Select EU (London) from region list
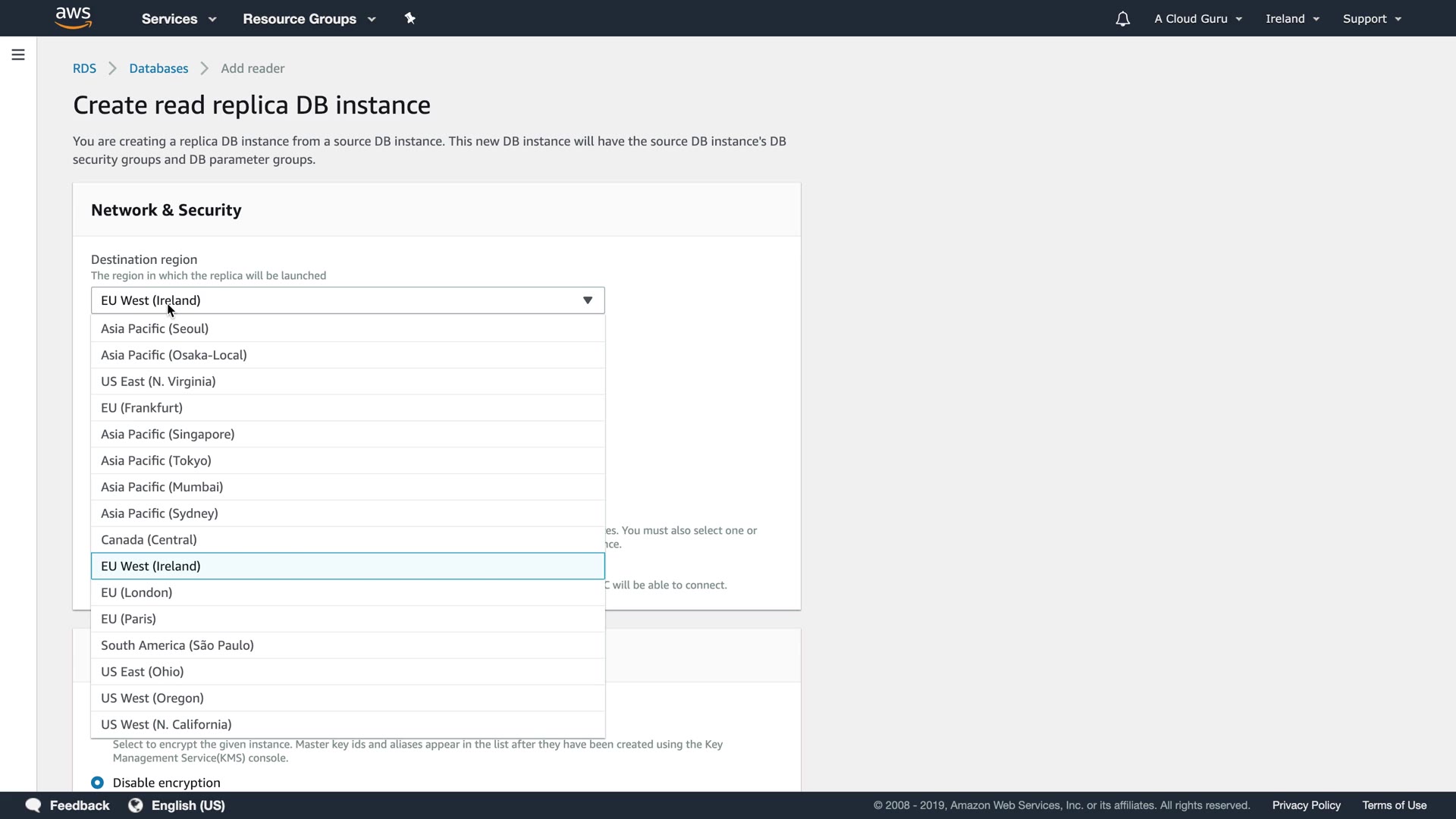Screen dimensions: 1456x819 pyautogui.click(x=136, y=592)
